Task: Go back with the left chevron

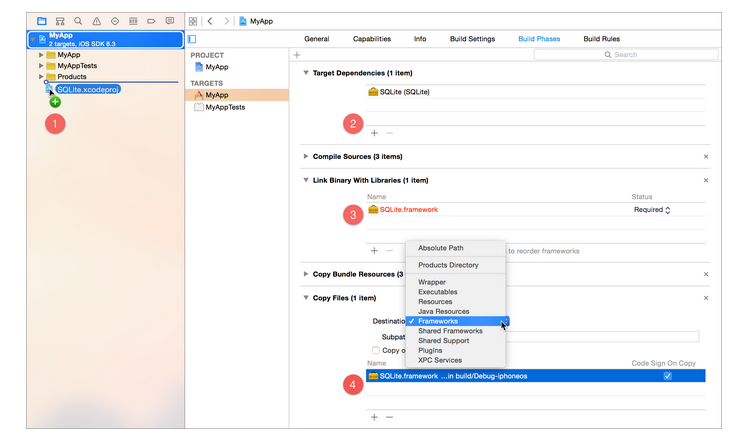Action: point(210,21)
